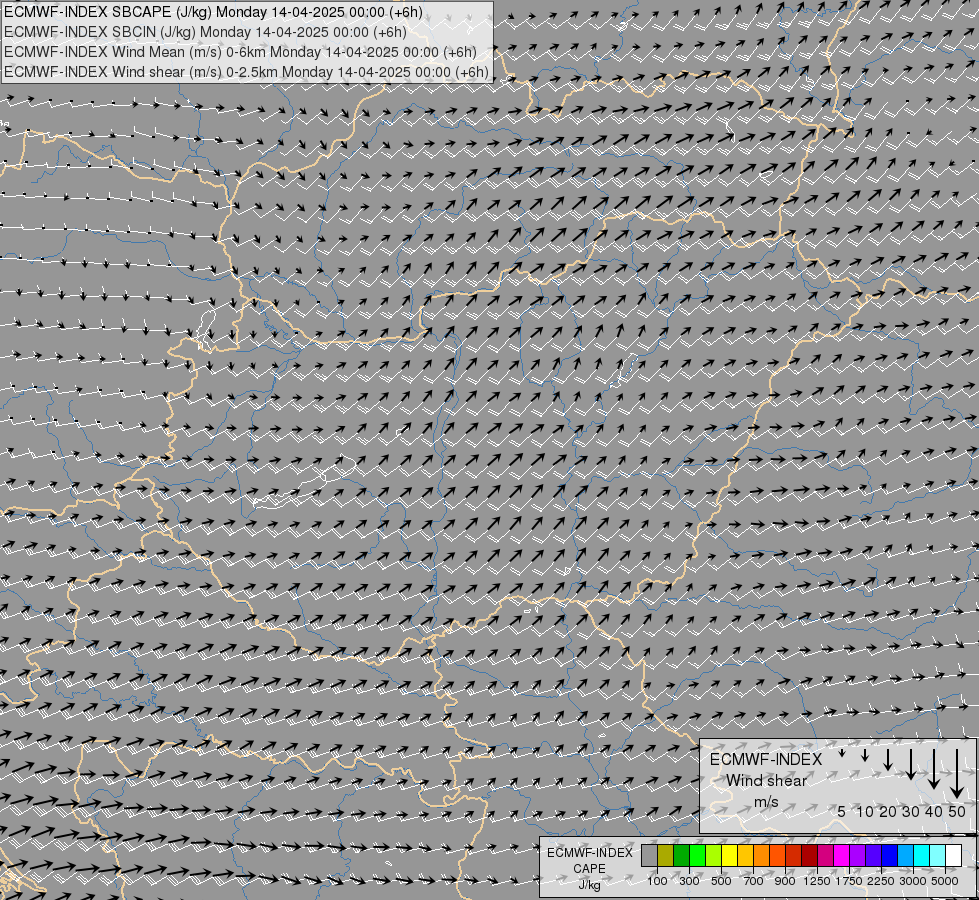Click 'ECMWF-INDEX' heading in wind shear legend

(x=766, y=759)
